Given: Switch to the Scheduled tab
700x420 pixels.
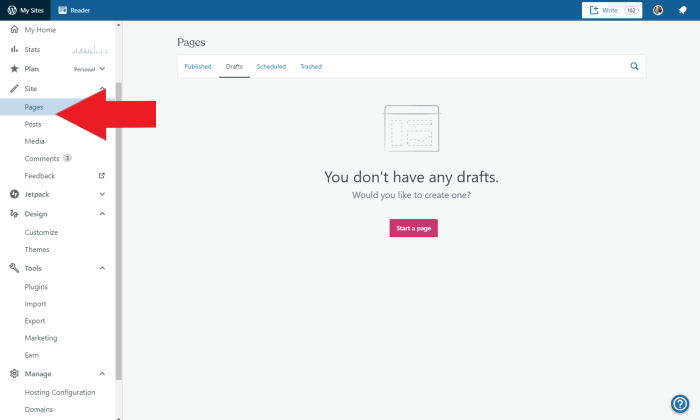Looking at the screenshot, I should pos(271,67).
